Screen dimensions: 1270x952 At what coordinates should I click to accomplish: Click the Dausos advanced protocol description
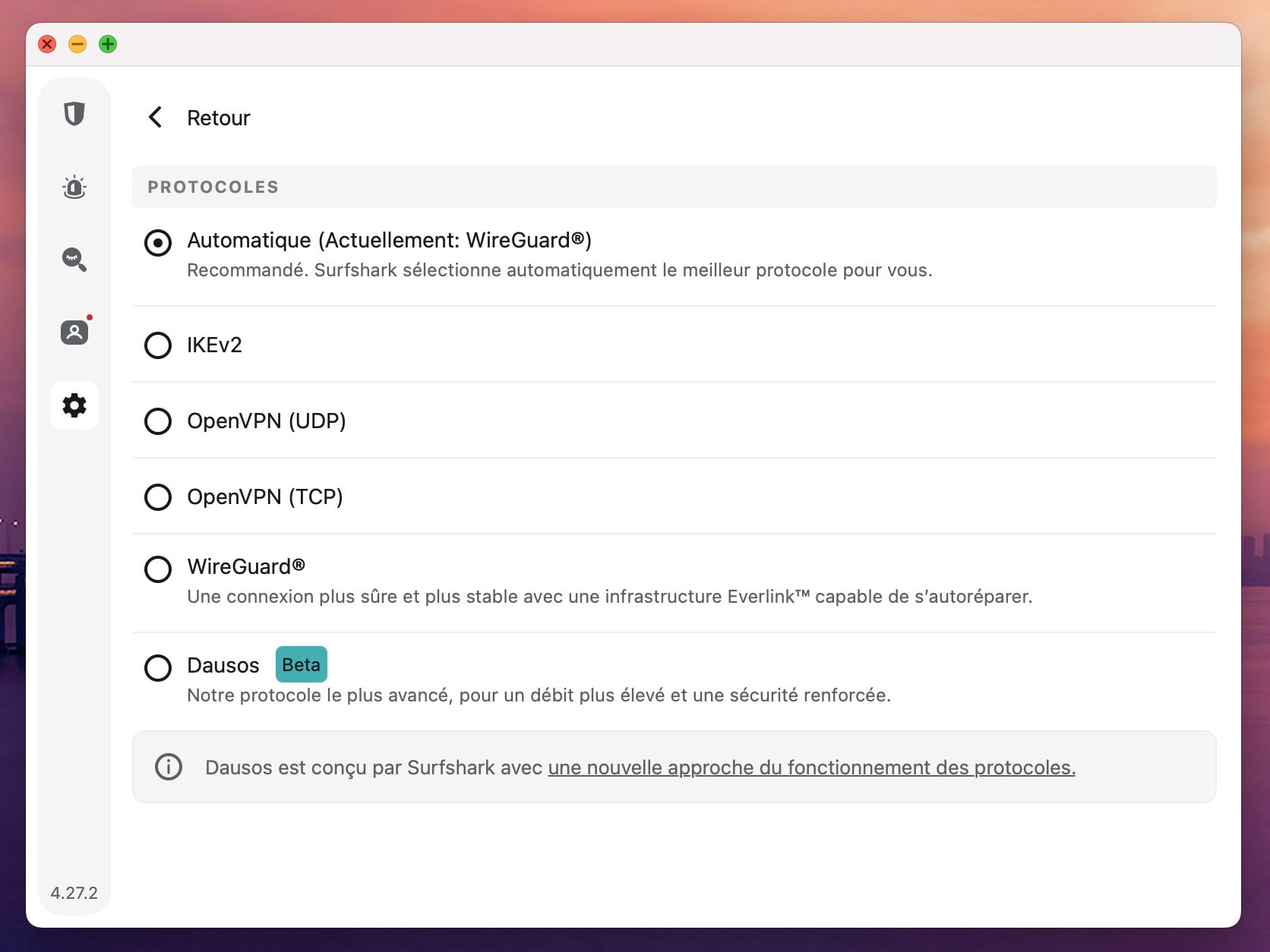point(539,695)
